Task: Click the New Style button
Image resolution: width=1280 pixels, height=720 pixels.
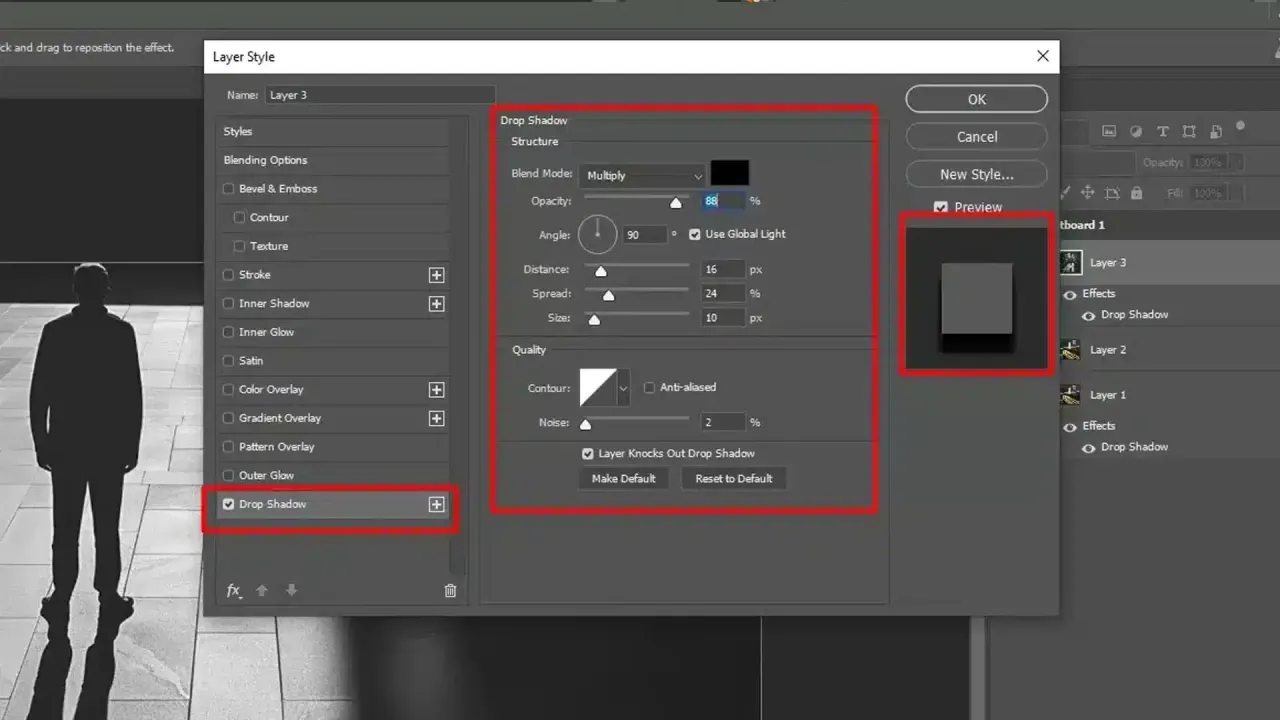Action: (x=976, y=174)
